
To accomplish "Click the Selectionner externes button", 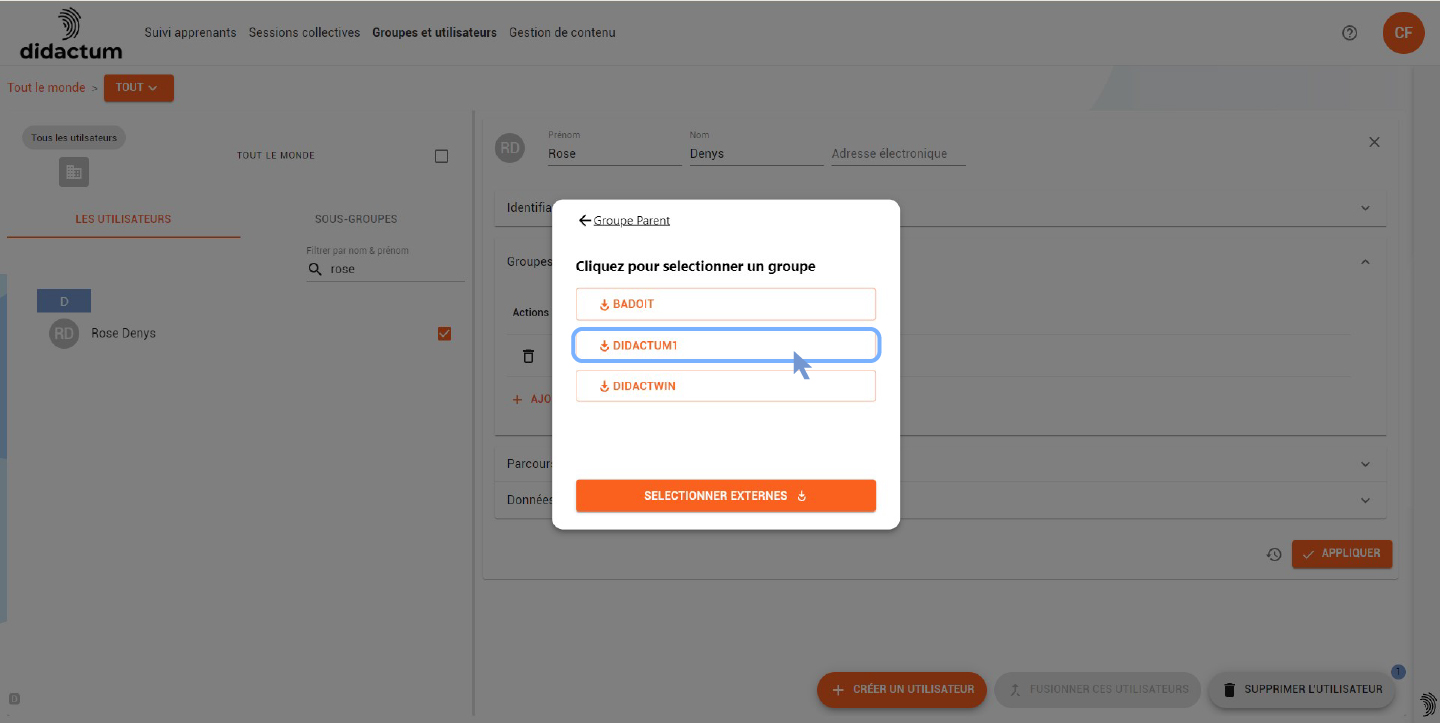I will [726, 496].
